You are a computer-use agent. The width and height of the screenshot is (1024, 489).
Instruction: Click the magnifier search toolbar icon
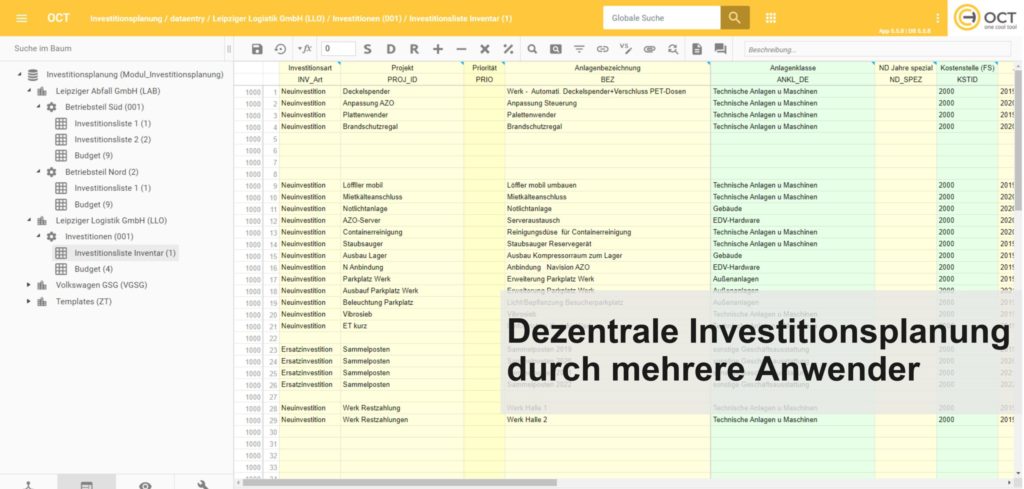[532, 49]
